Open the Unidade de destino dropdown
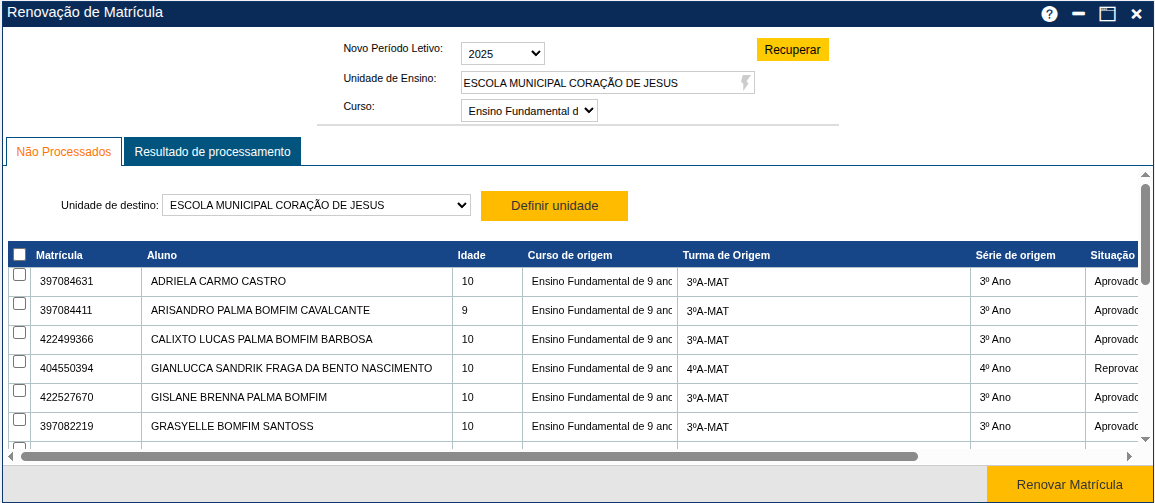 316,205
